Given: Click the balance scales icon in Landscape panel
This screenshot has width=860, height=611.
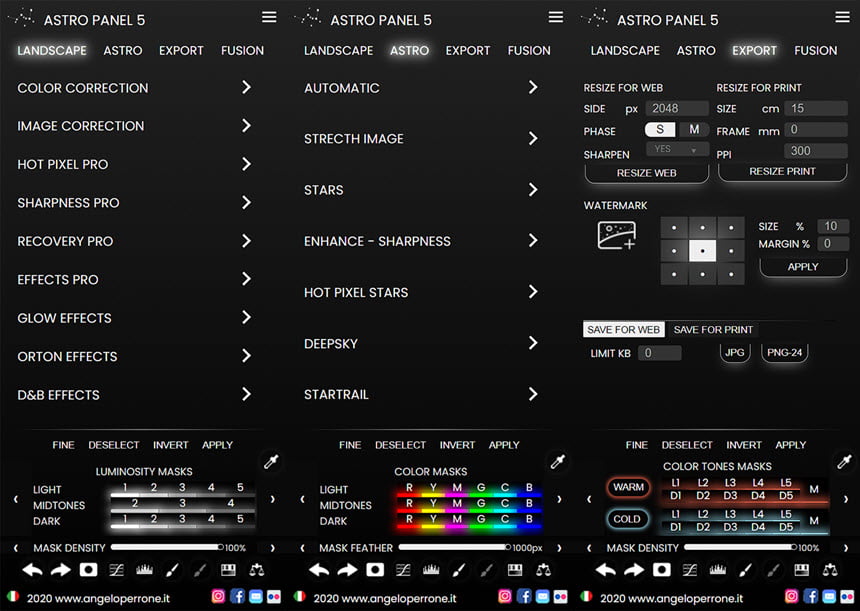Looking at the screenshot, I should click(x=256, y=570).
